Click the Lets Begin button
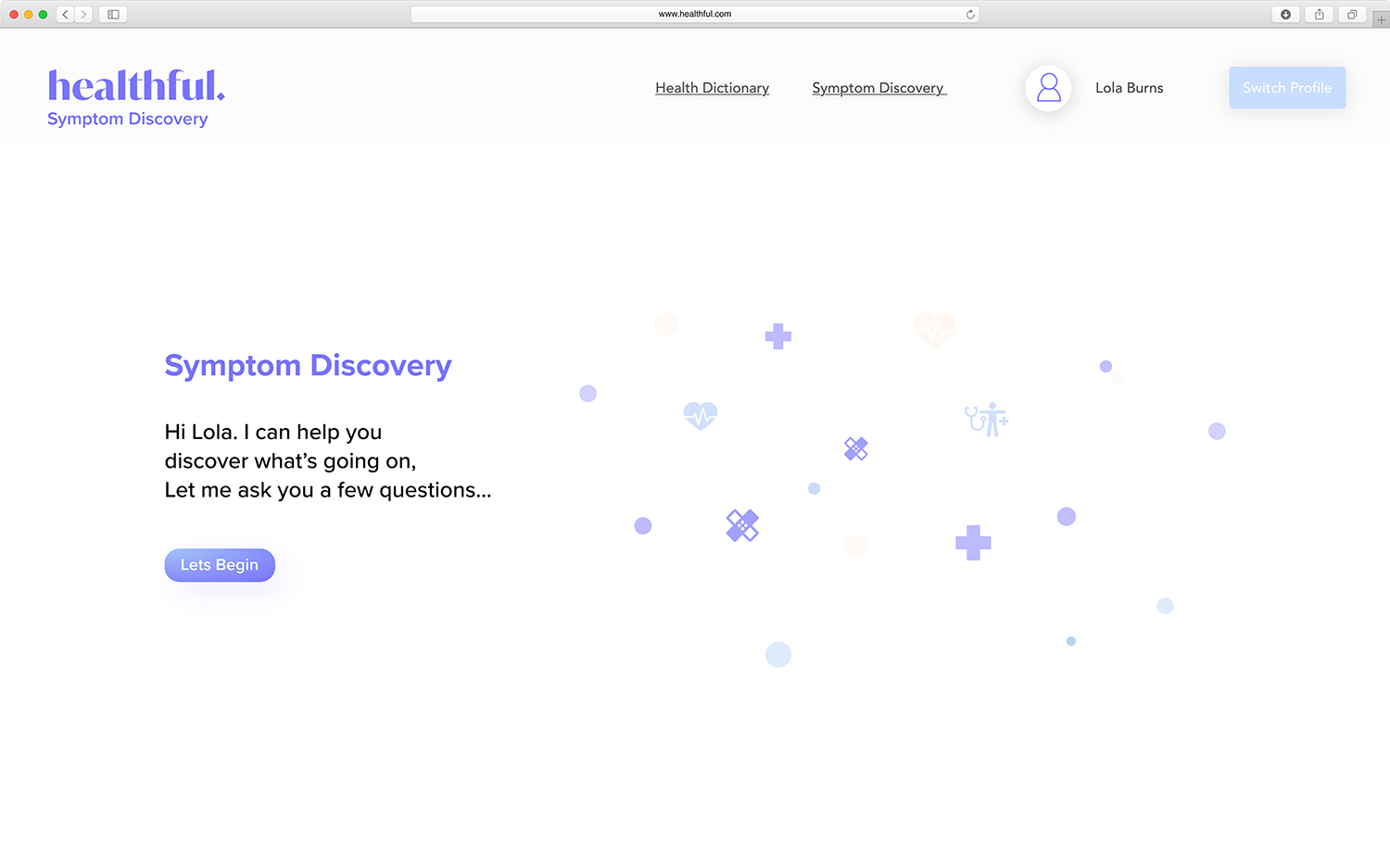 tap(220, 565)
